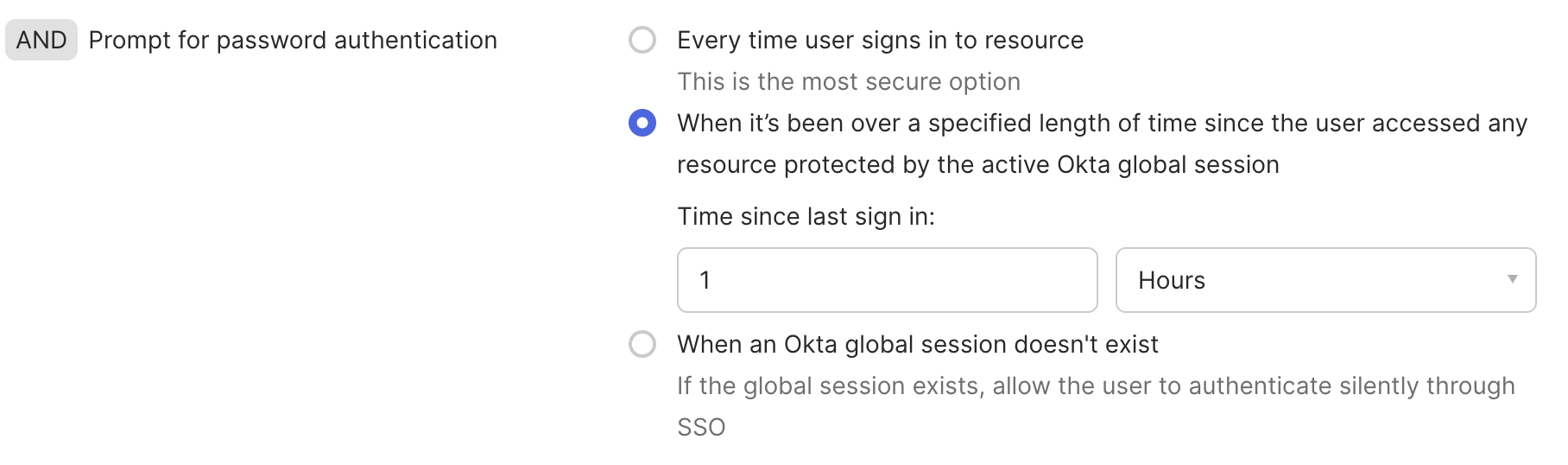Click "resource protected by the active Okta global session"
The height and width of the screenshot is (465, 1568).
(x=977, y=164)
